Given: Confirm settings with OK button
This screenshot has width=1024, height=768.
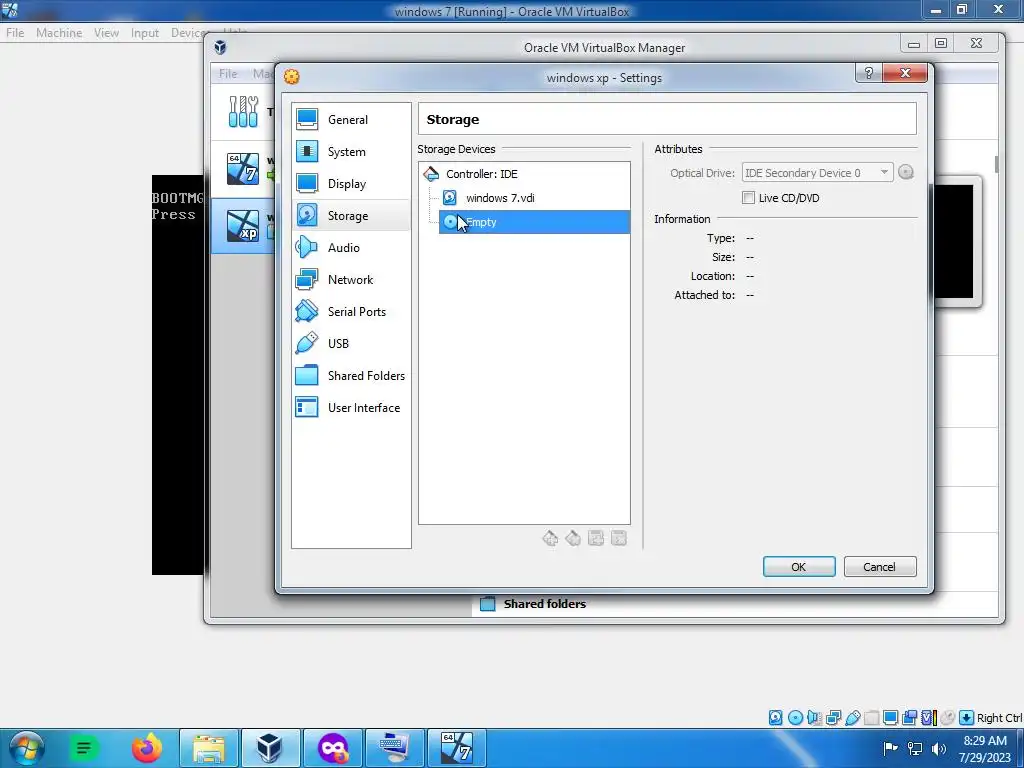Looking at the screenshot, I should pos(799,567).
